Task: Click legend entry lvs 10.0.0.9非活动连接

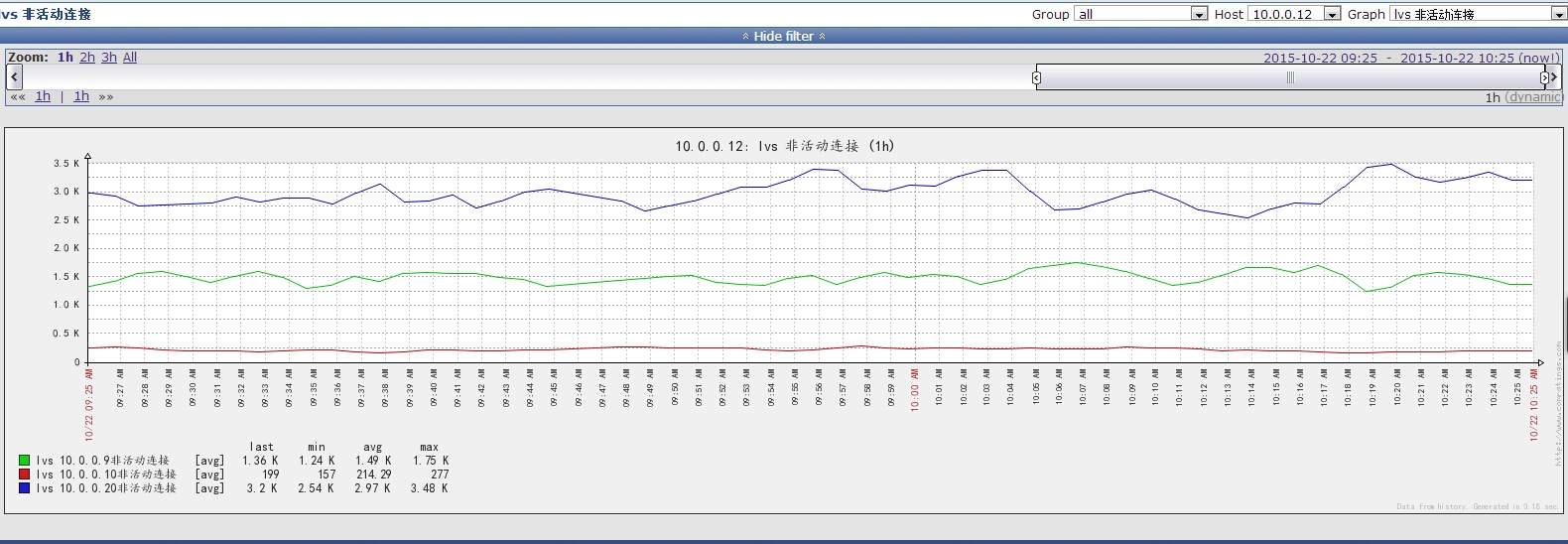Action: [103, 461]
